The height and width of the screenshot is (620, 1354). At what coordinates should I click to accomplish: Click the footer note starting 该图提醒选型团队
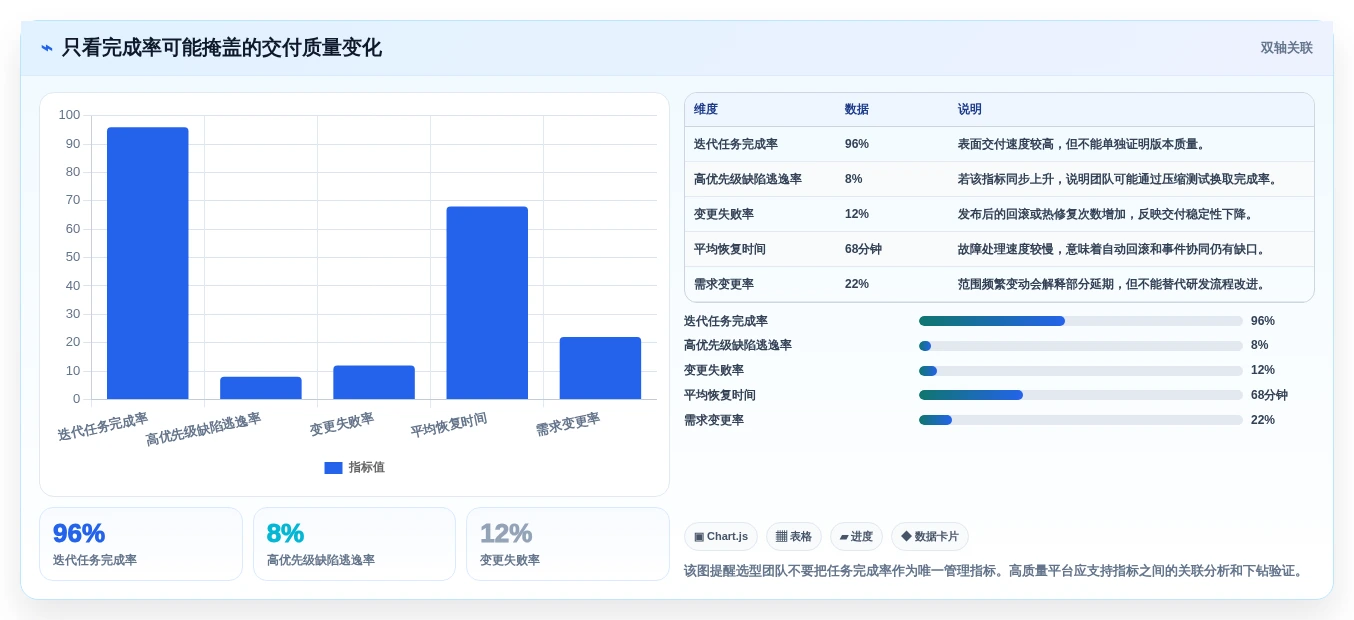coord(996,571)
